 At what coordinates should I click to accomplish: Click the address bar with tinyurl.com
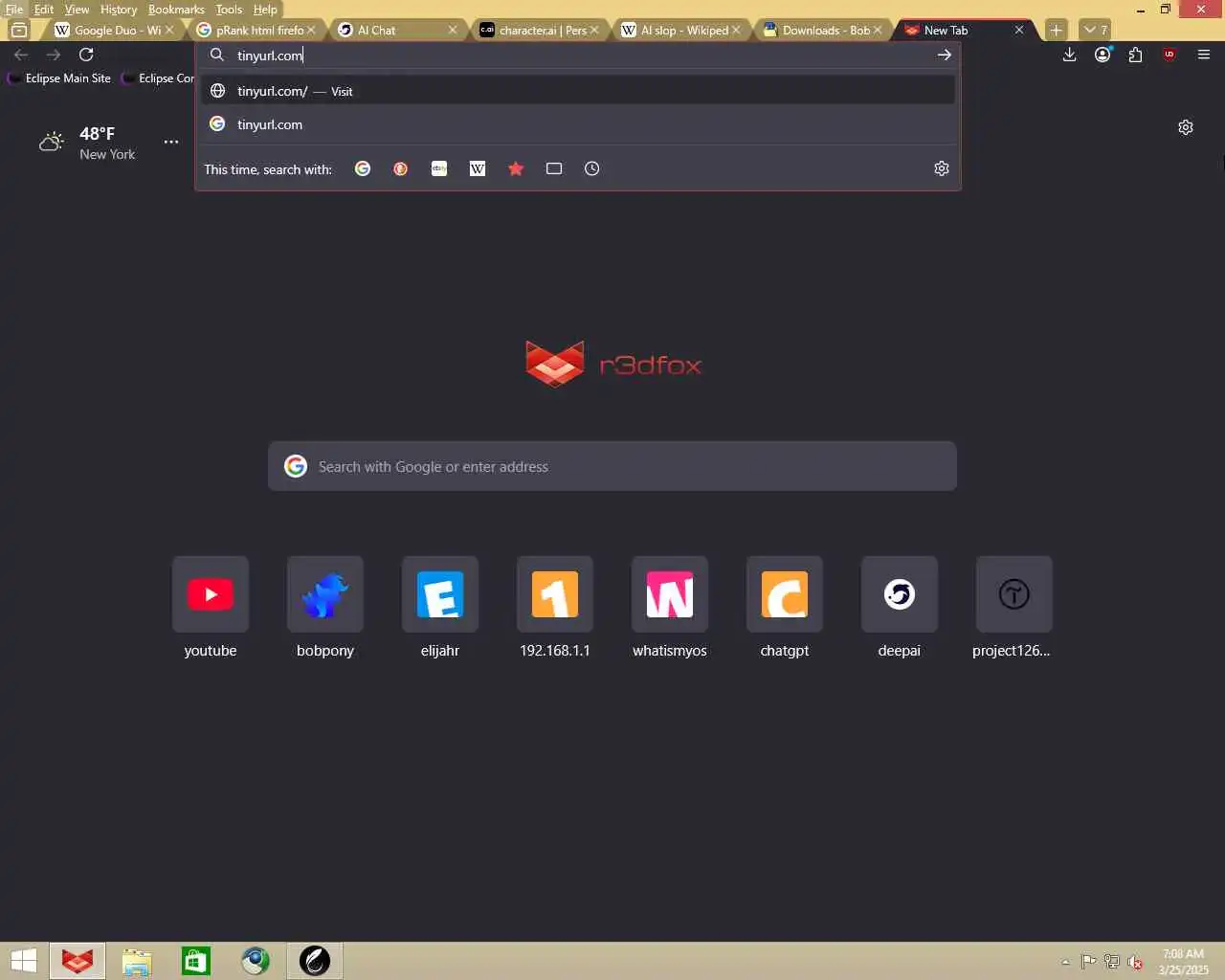[x=578, y=56]
